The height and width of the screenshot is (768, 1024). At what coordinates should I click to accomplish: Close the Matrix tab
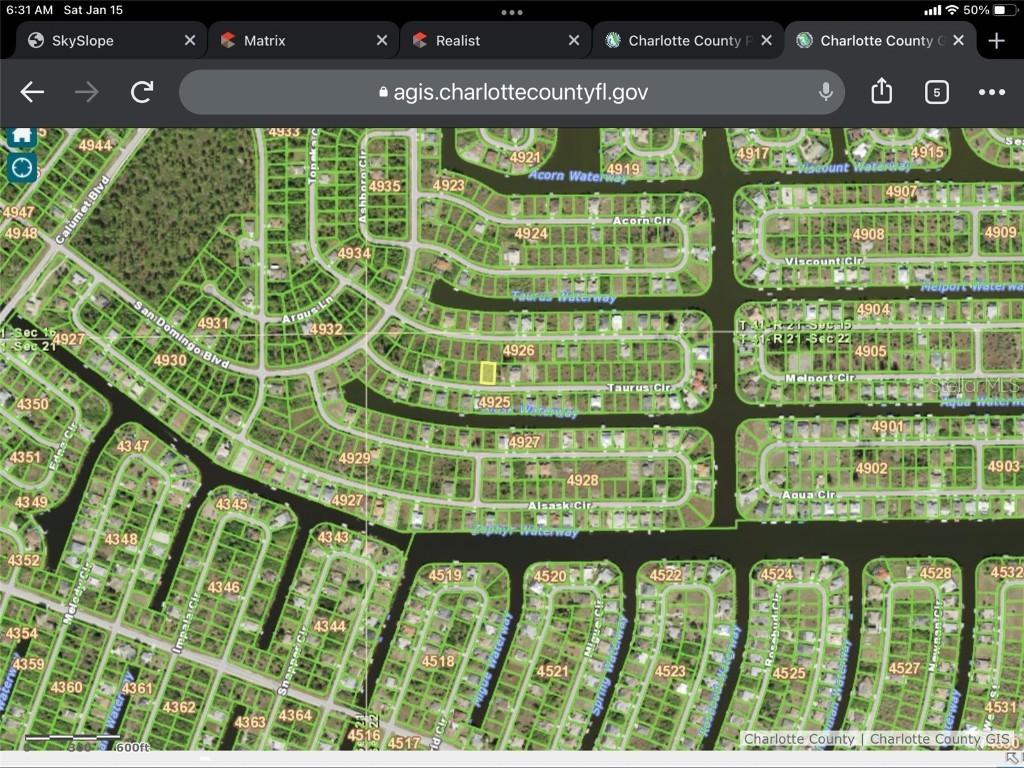click(381, 41)
